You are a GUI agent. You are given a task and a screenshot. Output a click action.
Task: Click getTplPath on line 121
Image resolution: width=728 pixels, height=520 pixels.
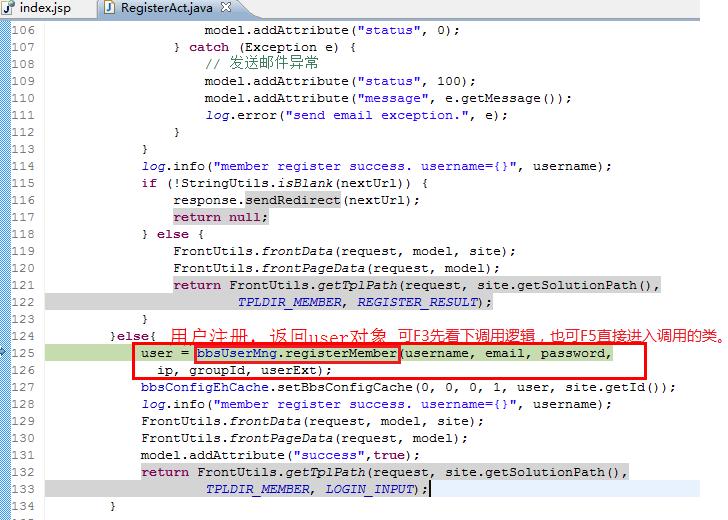click(357, 285)
